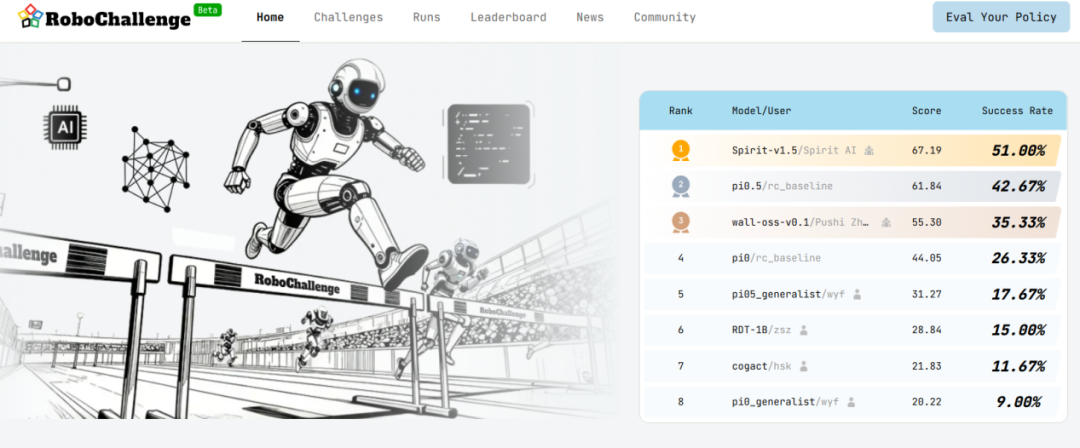Screen dimensions: 1080x448
Task: Open the Spirit-v1.5 model entry
Action: 794,150
